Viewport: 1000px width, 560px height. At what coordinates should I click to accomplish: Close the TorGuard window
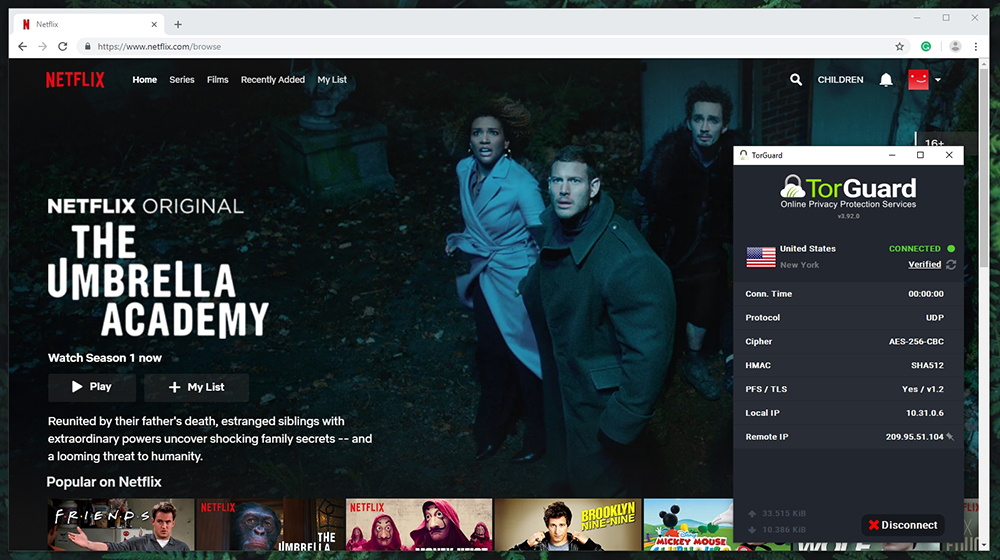(949, 155)
